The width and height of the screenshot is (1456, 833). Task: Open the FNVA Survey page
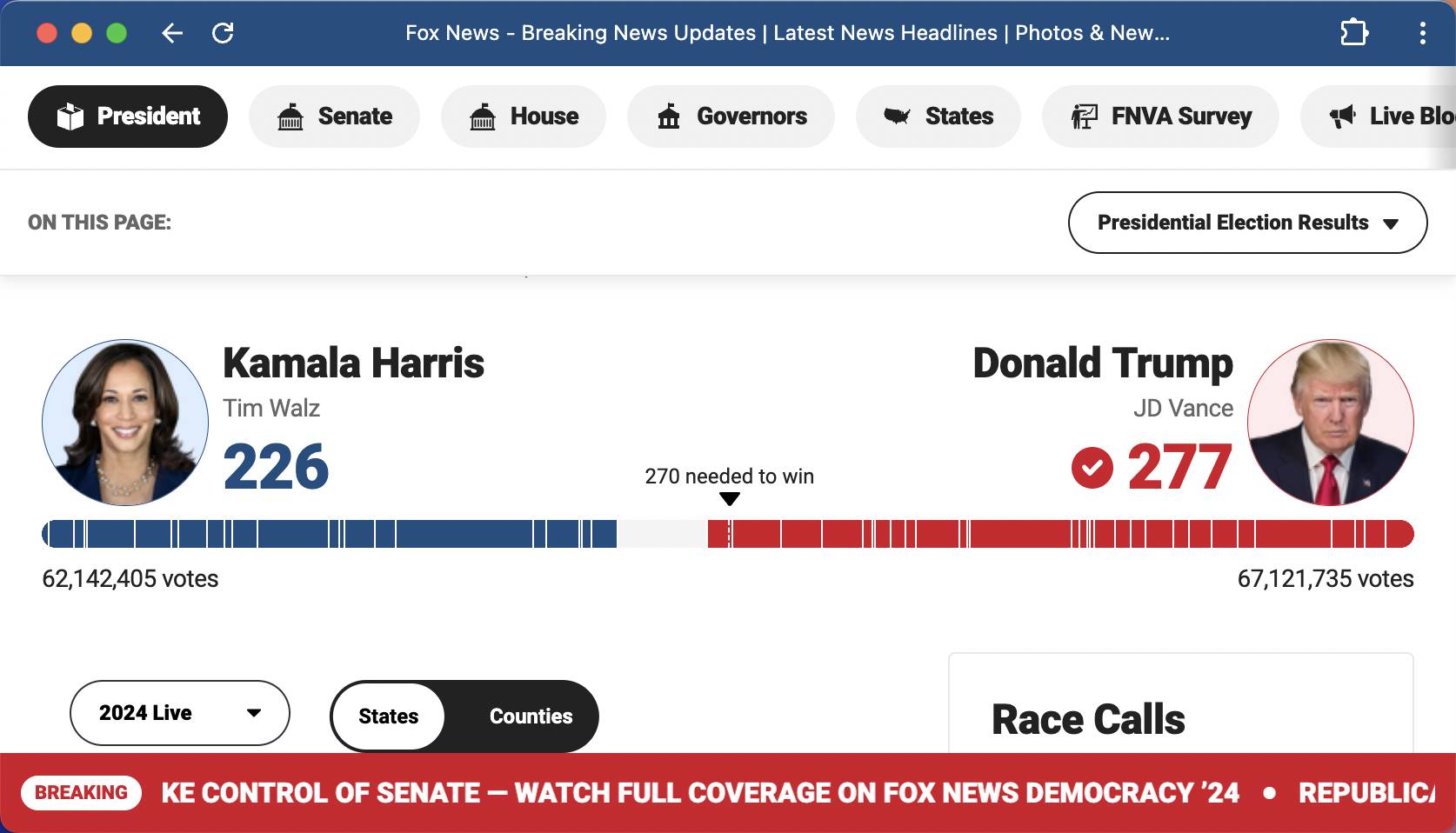[1160, 117]
